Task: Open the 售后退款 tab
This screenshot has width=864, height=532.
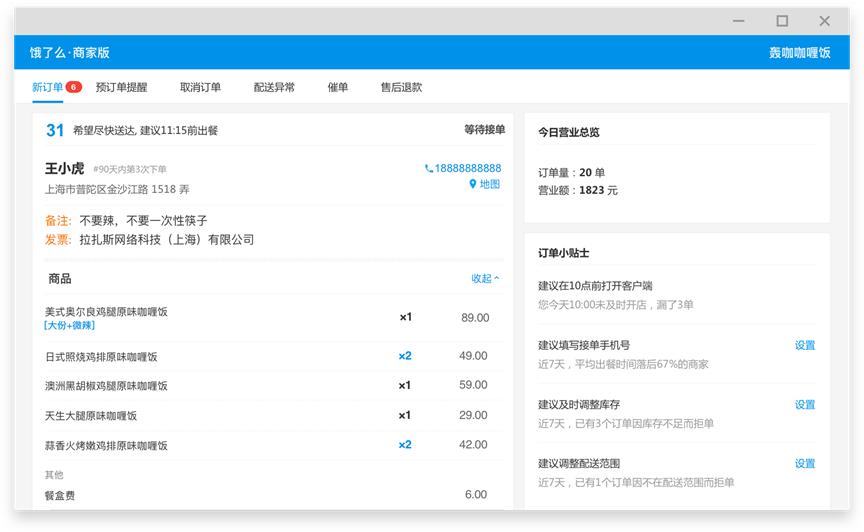Action: [x=401, y=87]
